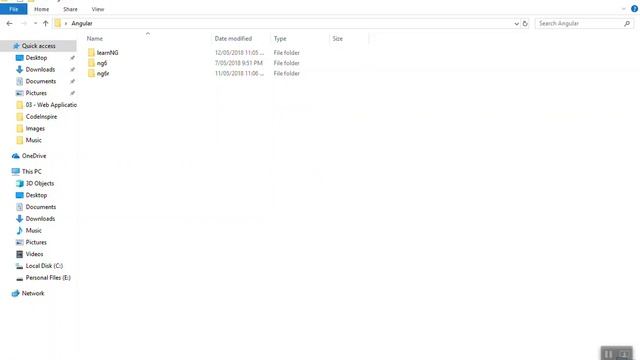
Task: Open 3D Objects under This PC
Action: click(x=40, y=183)
